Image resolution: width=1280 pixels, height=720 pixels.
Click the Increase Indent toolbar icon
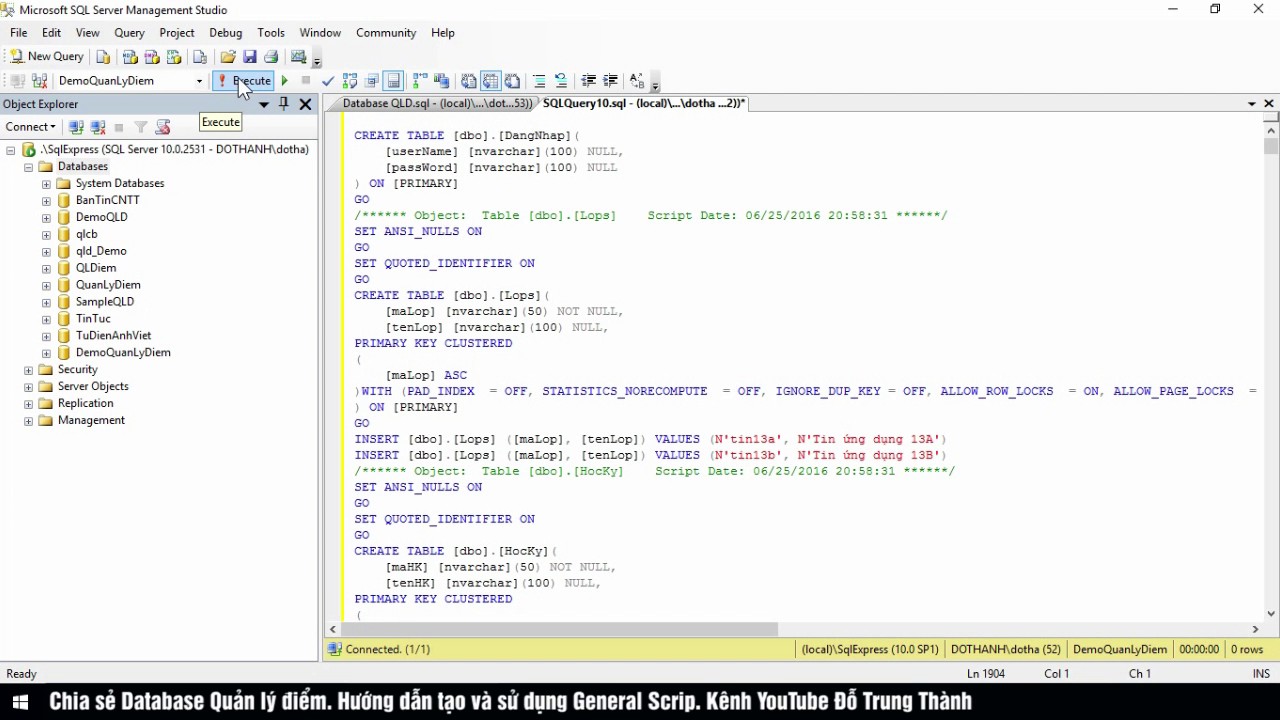coord(610,81)
